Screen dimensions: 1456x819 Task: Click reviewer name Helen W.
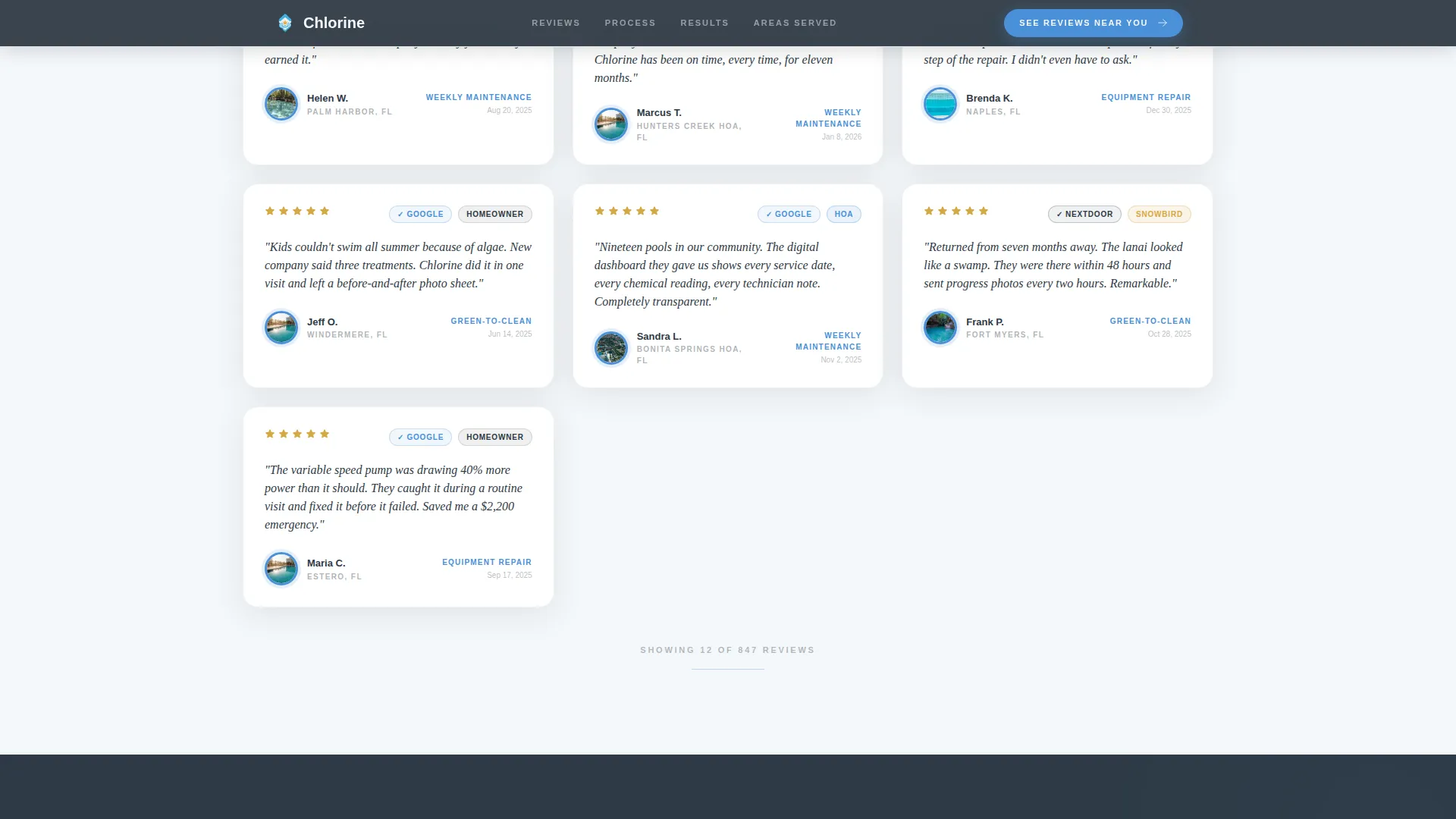328,99
